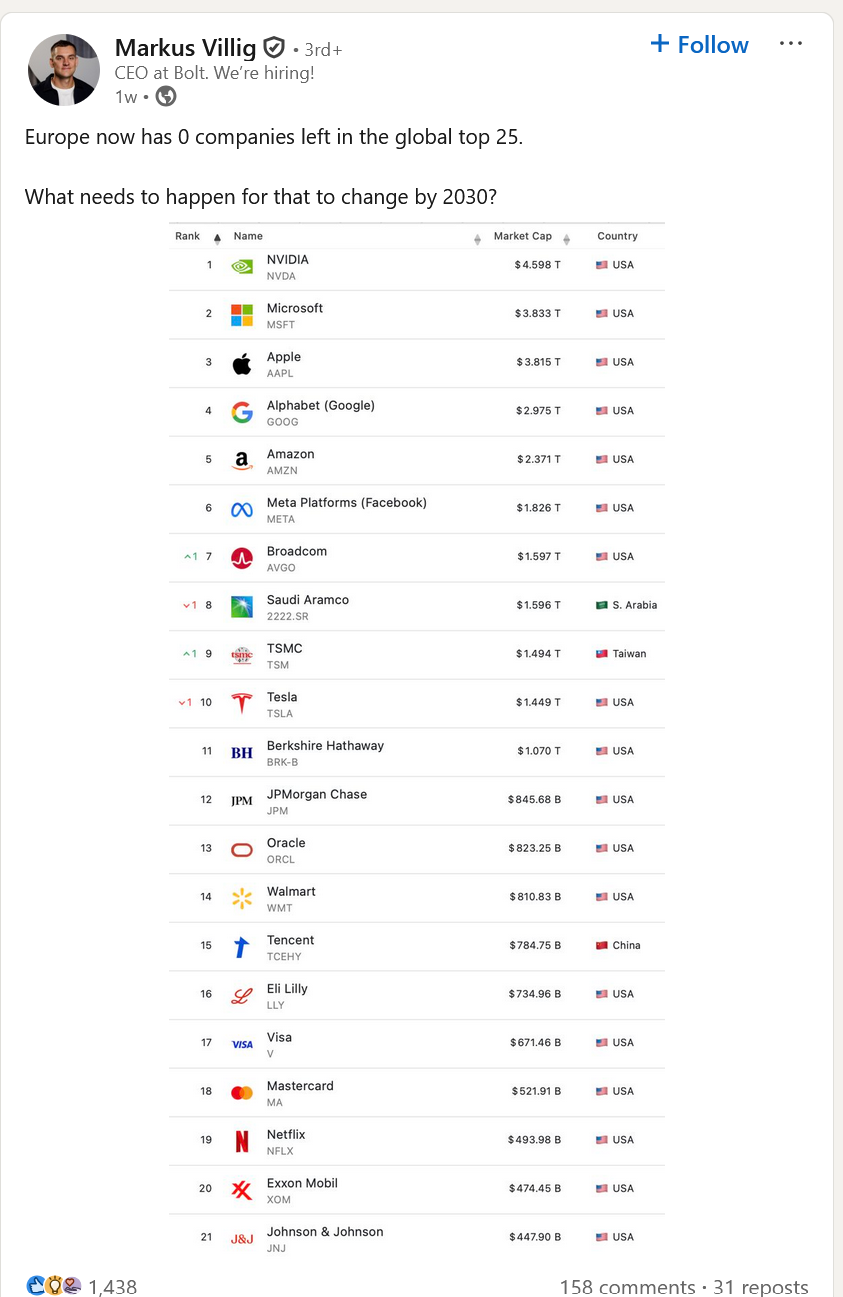Follow Markus Villig
843x1297 pixels.
pos(699,45)
